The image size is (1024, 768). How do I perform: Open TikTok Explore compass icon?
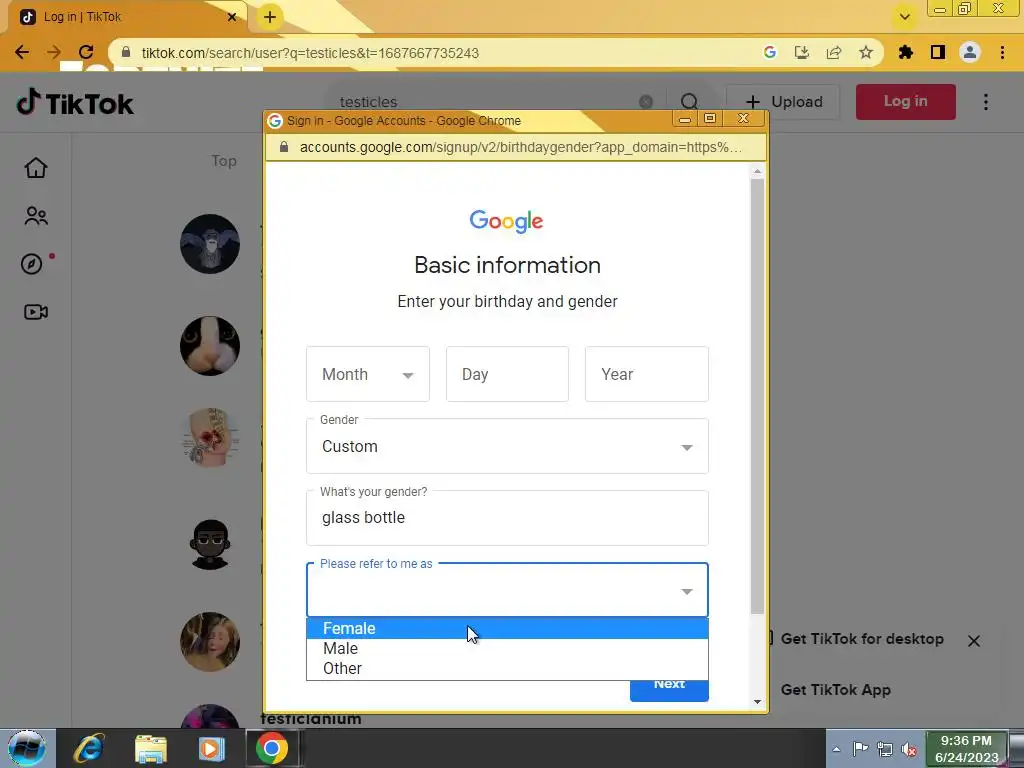[x=32, y=264]
